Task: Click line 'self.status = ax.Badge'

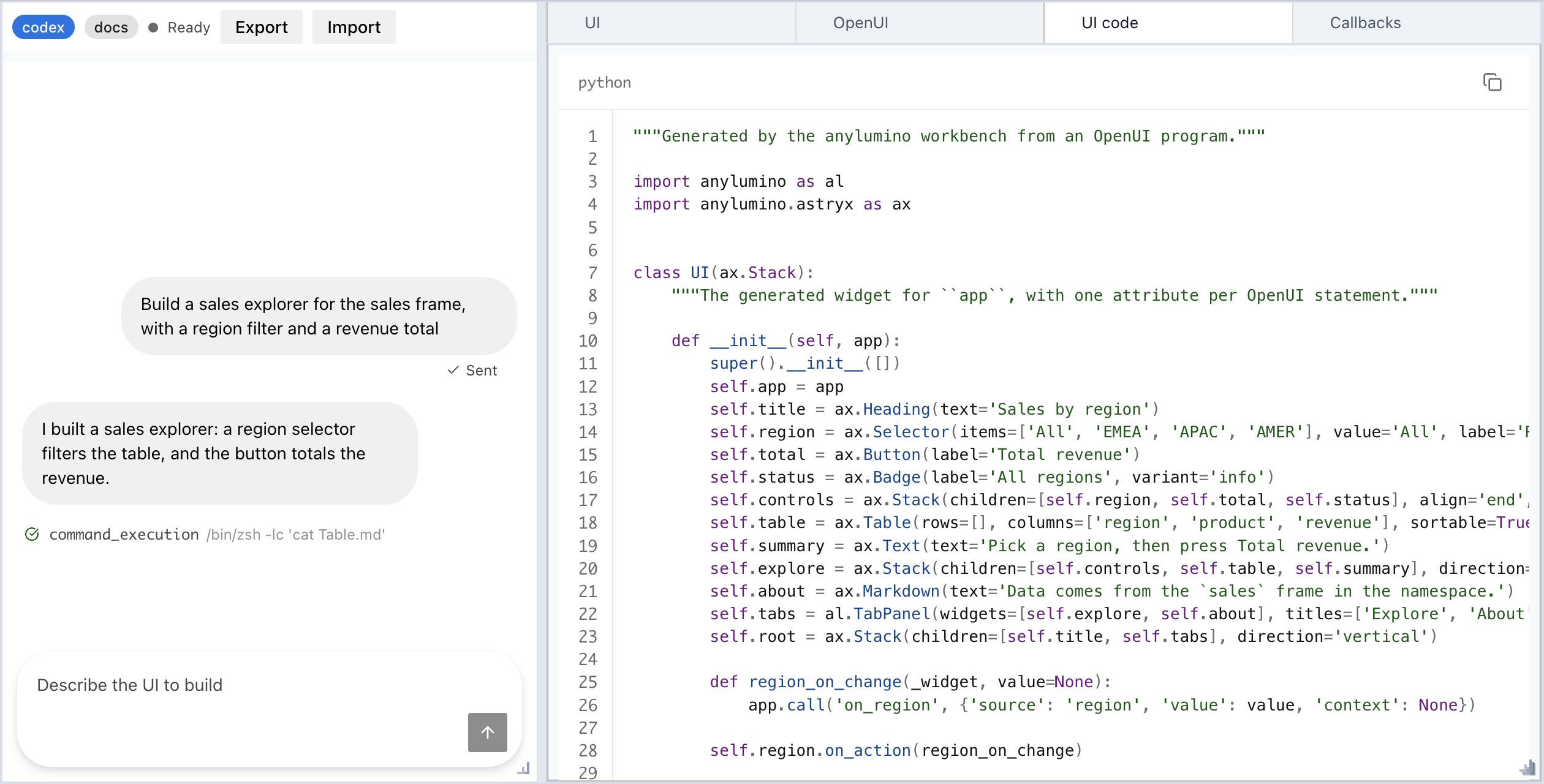Action: (x=993, y=477)
